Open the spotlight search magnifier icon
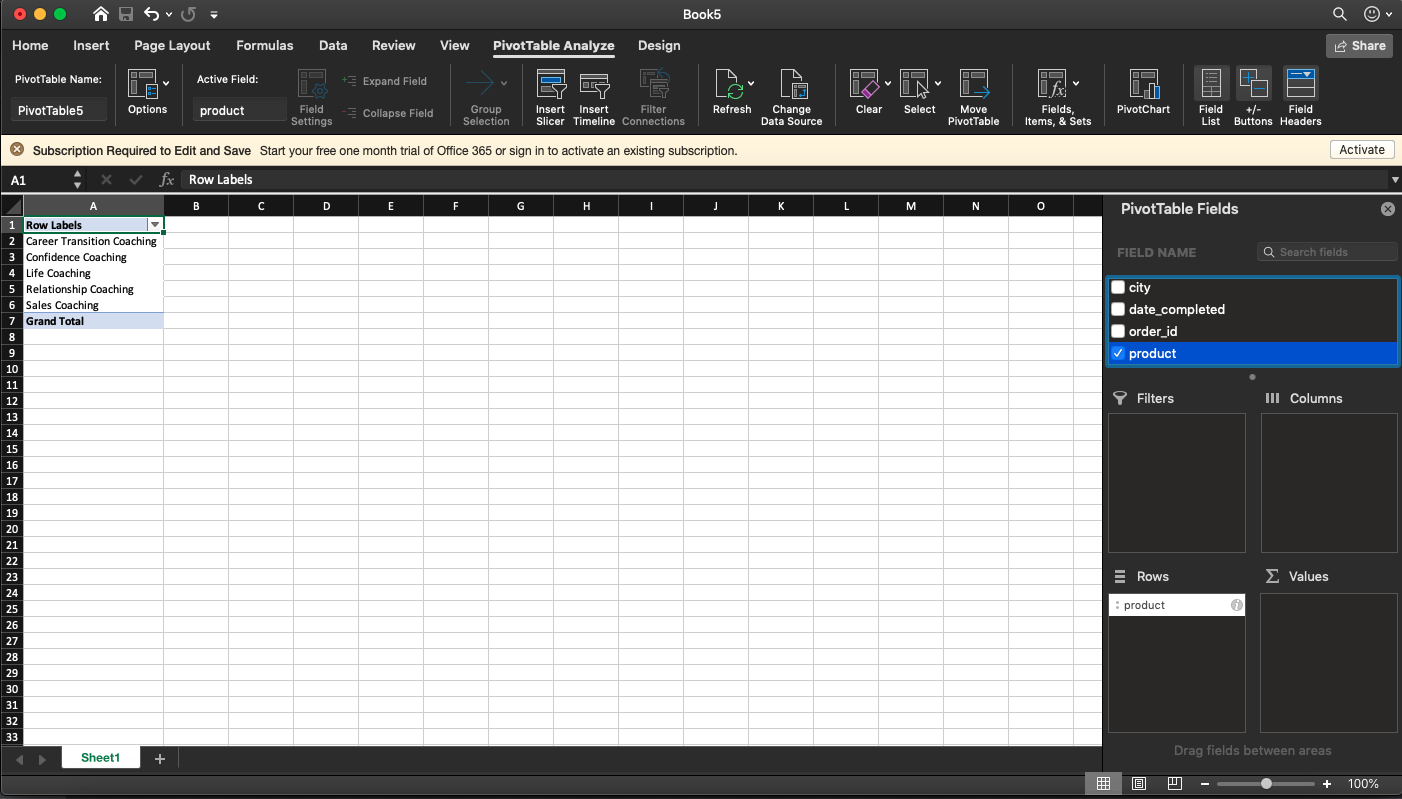Viewport: 1402px width, 799px height. coord(1340,14)
